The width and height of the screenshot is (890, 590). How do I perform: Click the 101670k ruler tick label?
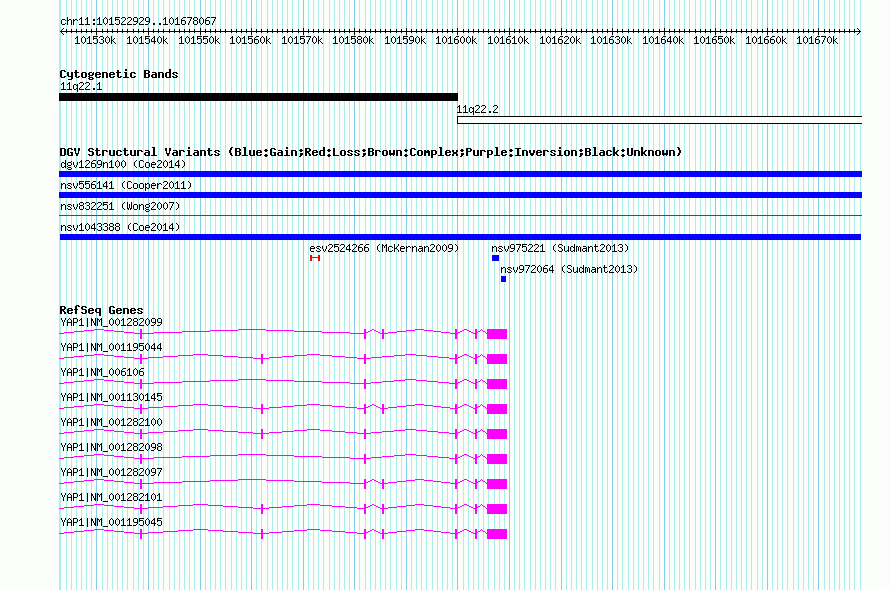coord(817,40)
